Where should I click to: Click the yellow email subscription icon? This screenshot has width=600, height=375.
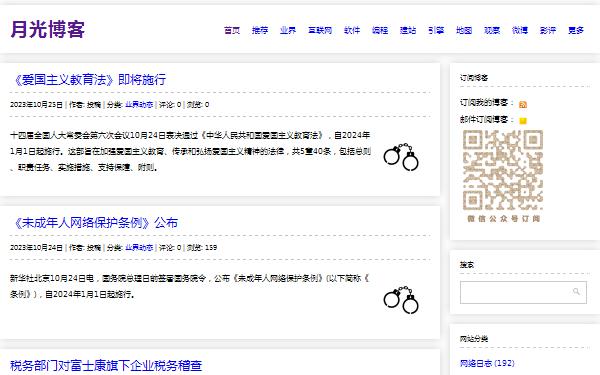[x=523, y=121]
